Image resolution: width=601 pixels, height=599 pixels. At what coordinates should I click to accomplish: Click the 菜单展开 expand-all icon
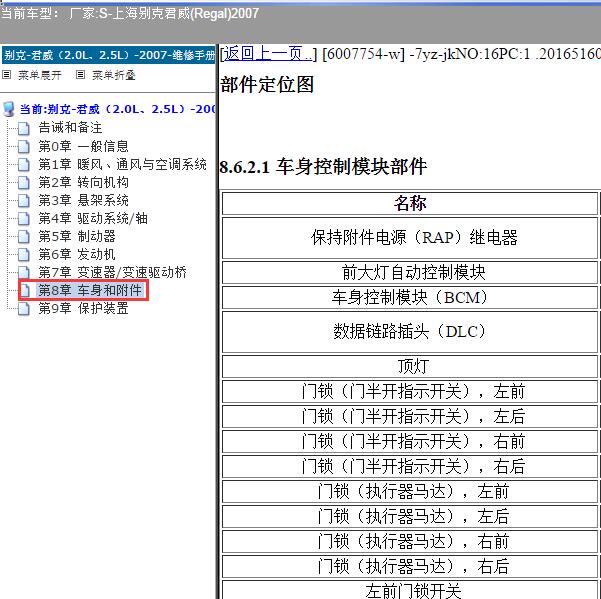click(x=7, y=75)
